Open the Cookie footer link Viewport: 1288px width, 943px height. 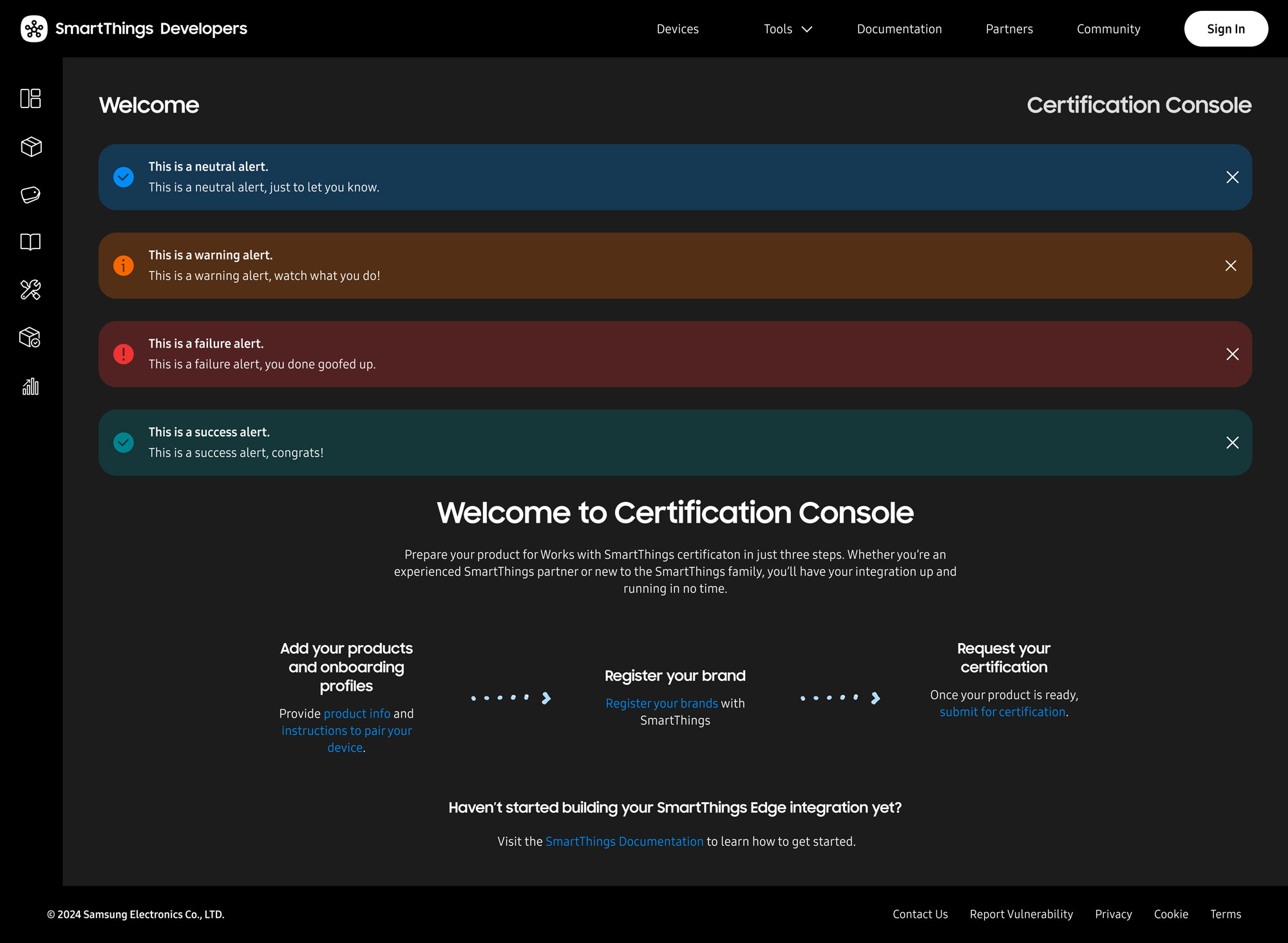(x=1171, y=914)
